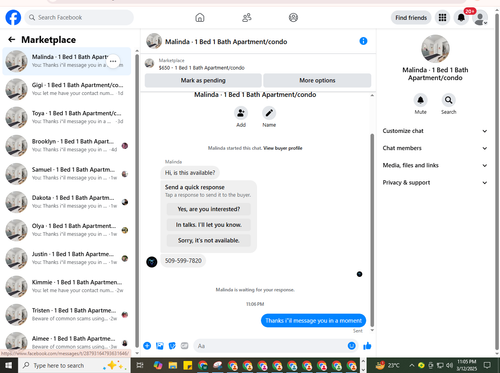
Task: Open the Kimmie conversation
Action: click(67, 286)
